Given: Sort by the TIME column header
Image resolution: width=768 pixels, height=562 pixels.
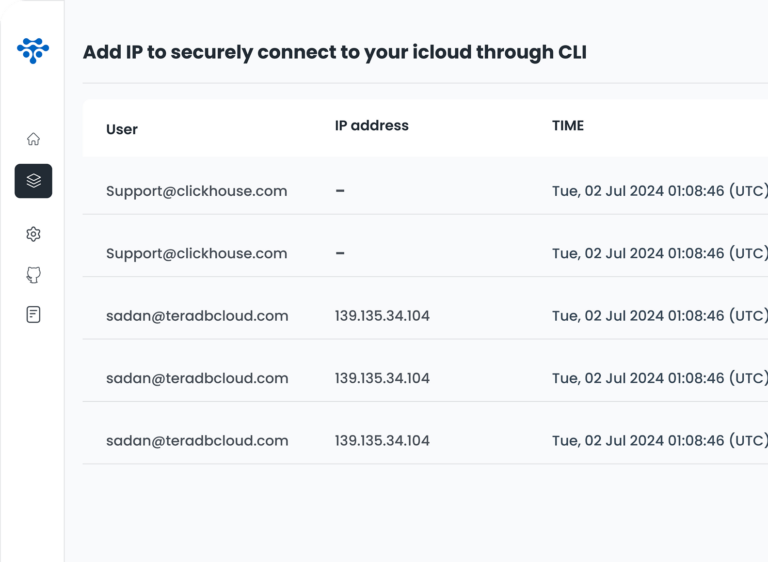Looking at the screenshot, I should pos(567,126).
